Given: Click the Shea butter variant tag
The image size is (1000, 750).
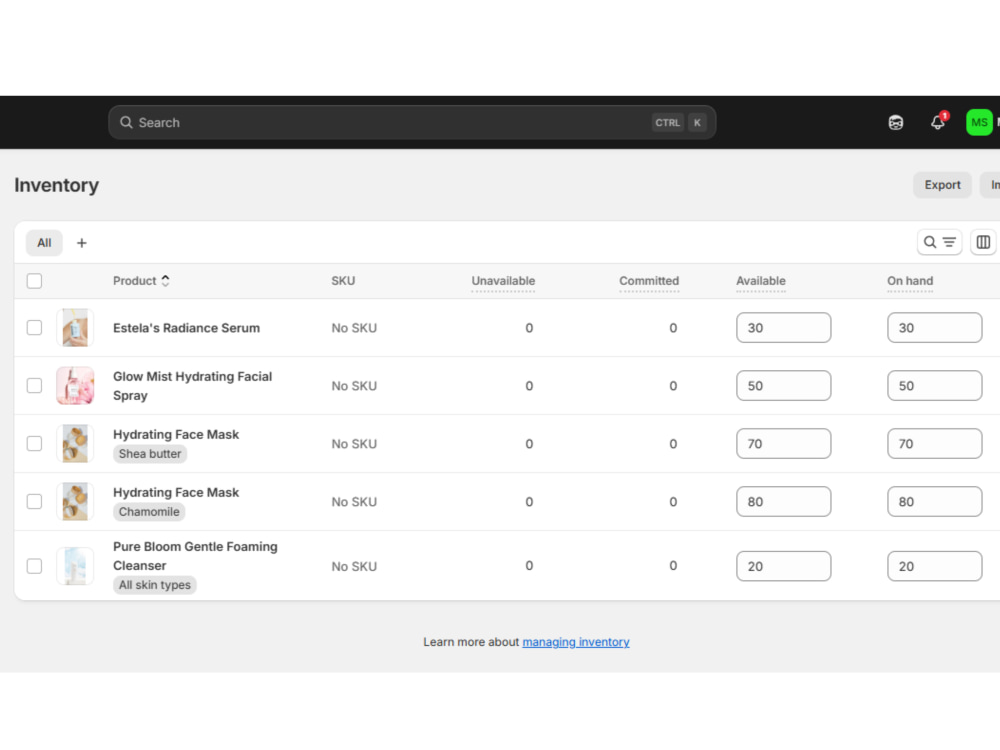Looking at the screenshot, I should coord(150,454).
